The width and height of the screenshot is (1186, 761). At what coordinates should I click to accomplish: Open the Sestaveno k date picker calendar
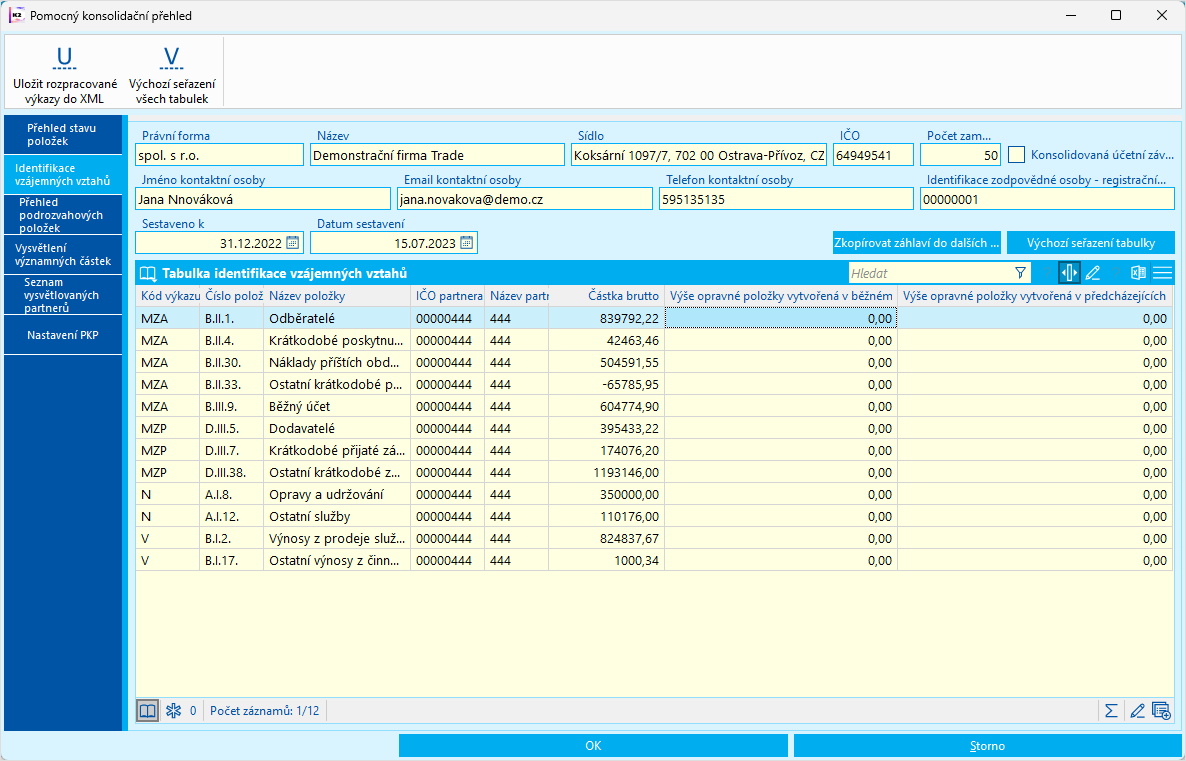[292, 242]
